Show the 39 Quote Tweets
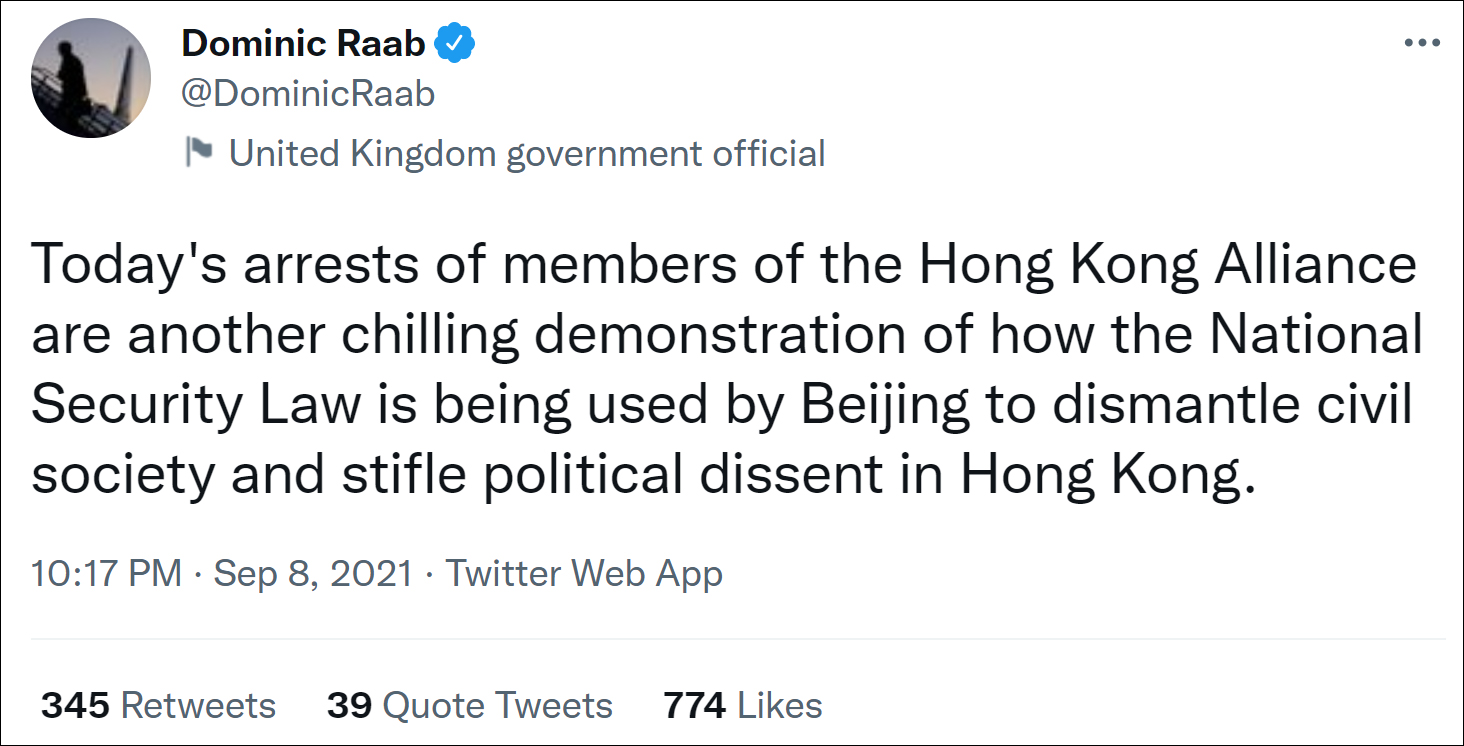The width and height of the screenshot is (1464, 746). 469,705
